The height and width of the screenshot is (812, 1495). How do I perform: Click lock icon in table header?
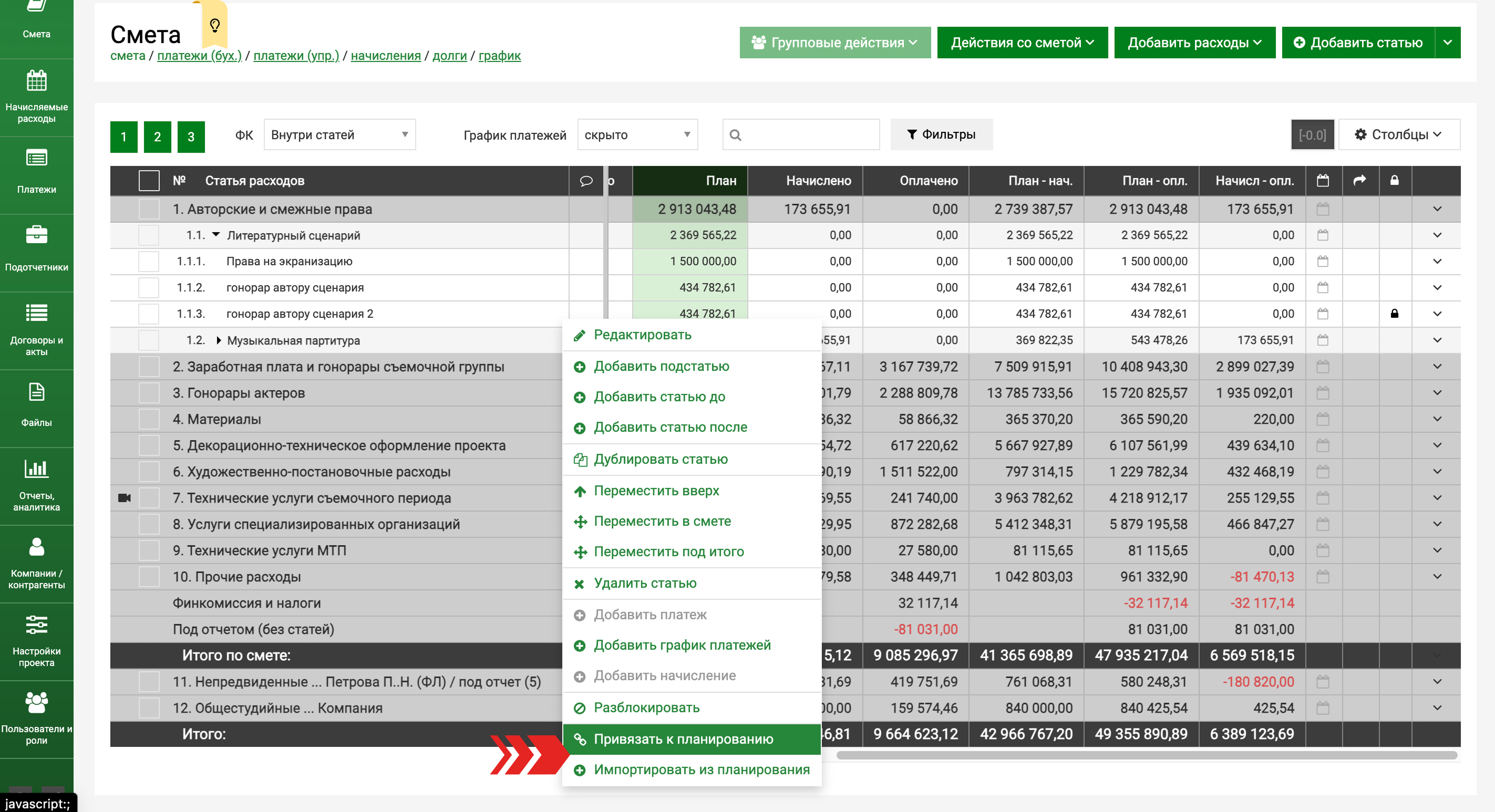pyautogui.click(x=1395, y=180)
